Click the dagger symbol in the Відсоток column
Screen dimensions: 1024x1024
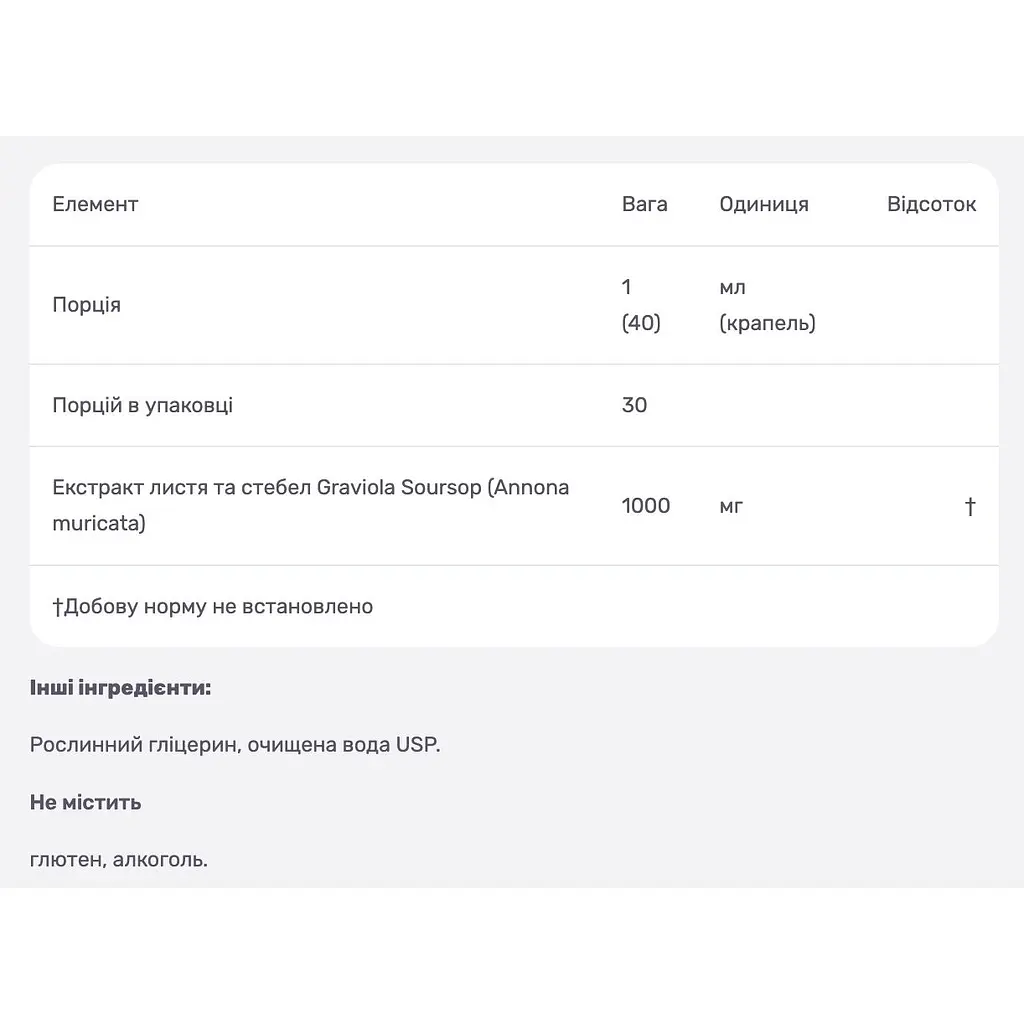[x=970, y=506]
